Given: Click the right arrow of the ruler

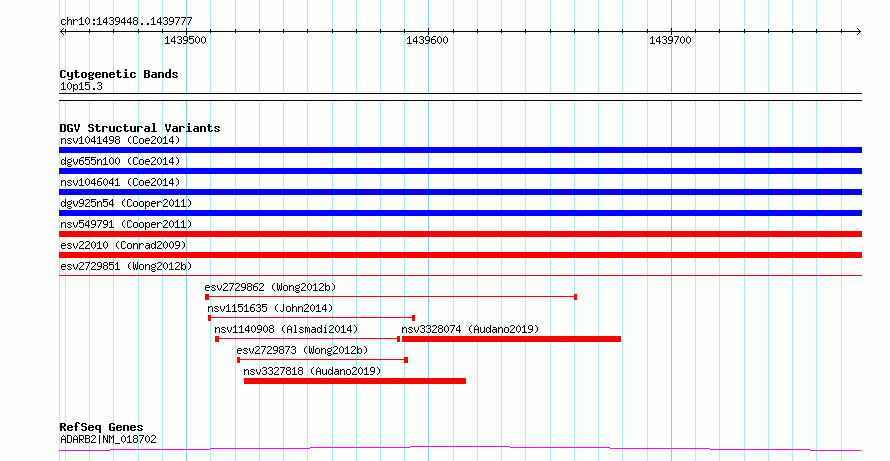Looking at the screenshot, I should click(x=859, y=32).
